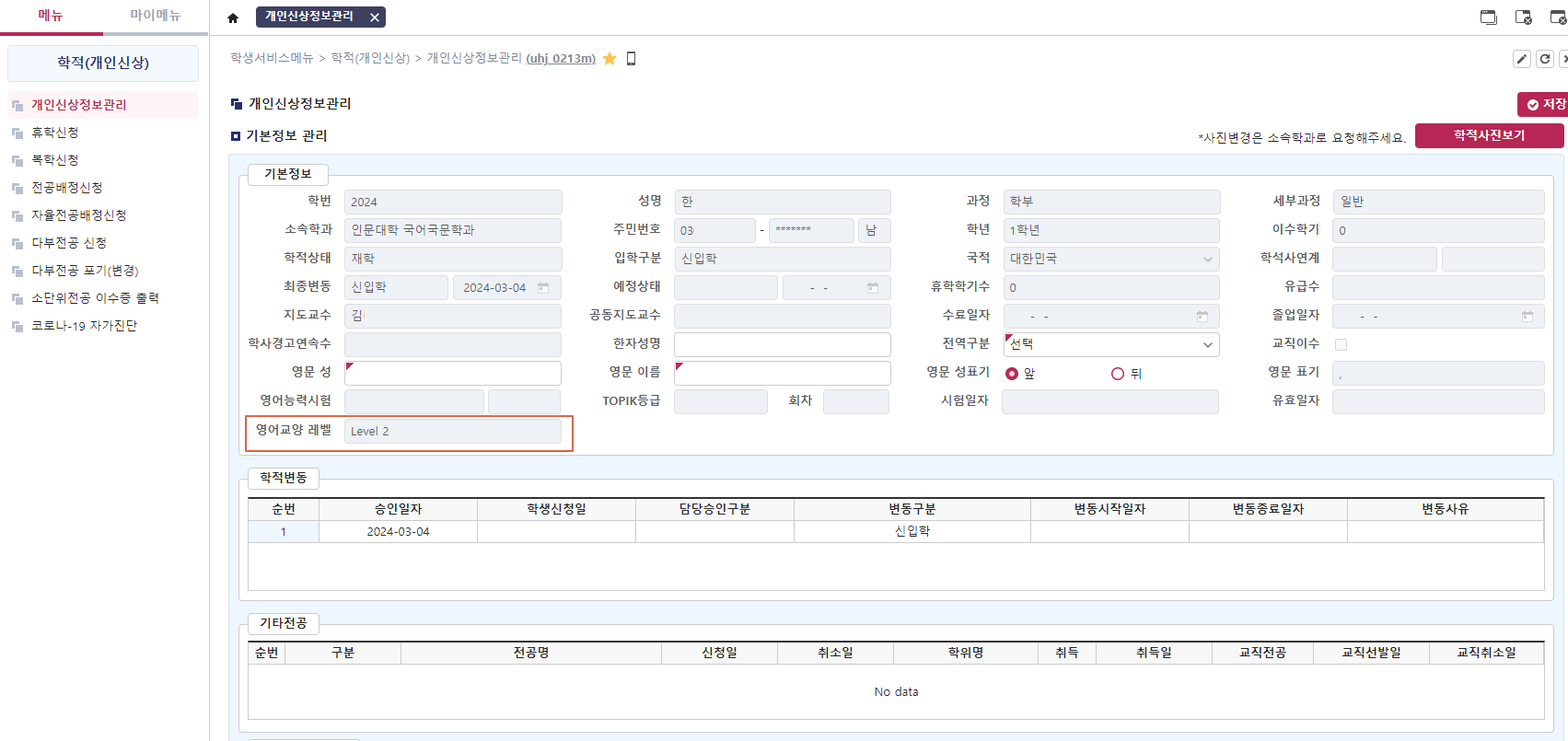Screen dimensions: 1568x741
Task: Open 자율전공배정신청 menu item
Action: 79,215
